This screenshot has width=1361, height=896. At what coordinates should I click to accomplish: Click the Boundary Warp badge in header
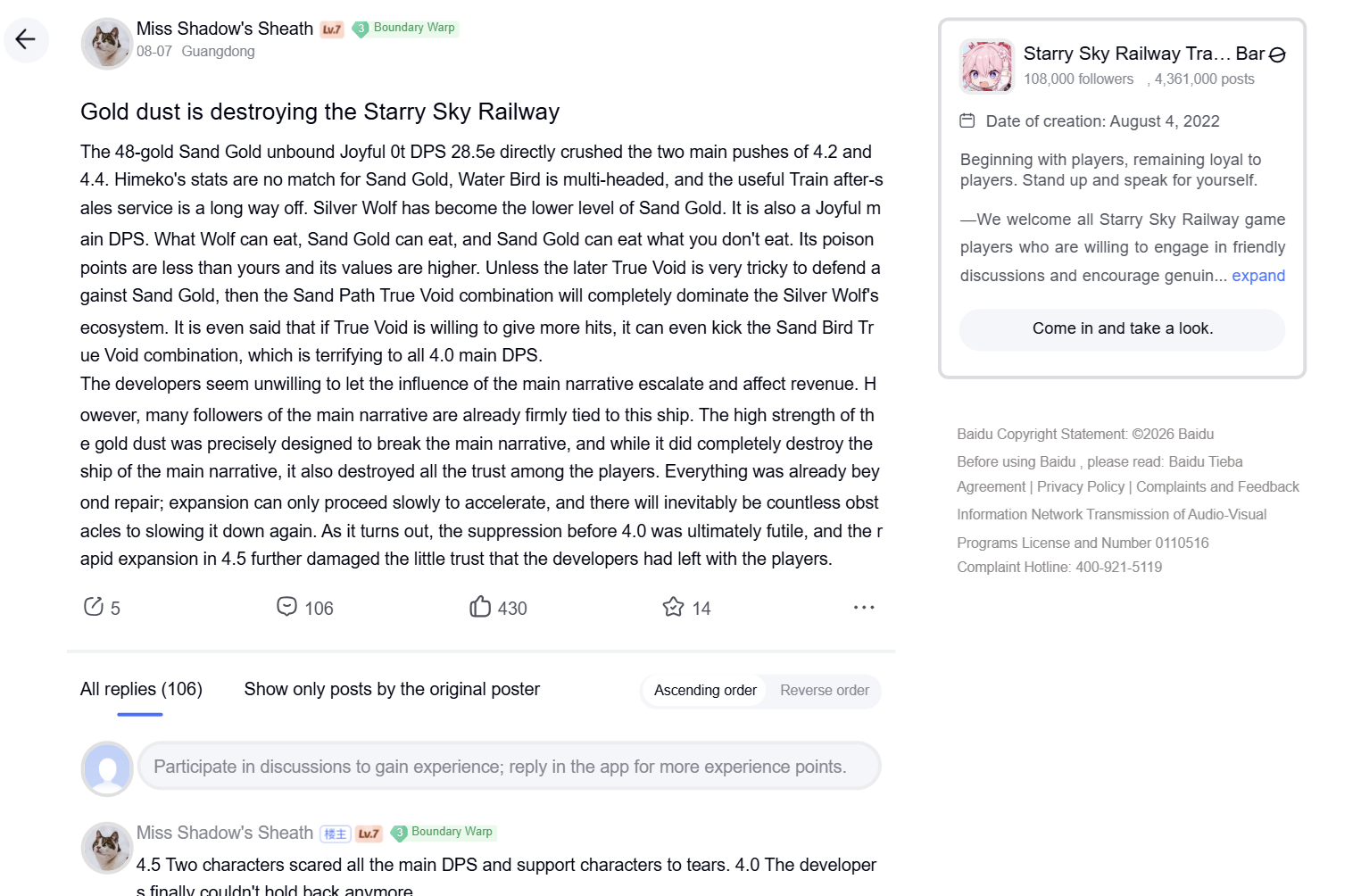click(x=406, y=29)
